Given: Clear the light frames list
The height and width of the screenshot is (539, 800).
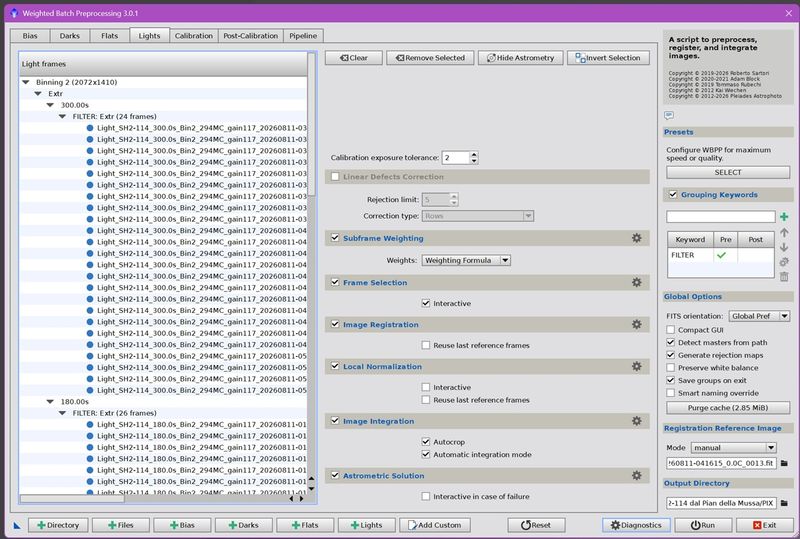Looking at the screenshot, I should click(x=354, y=58).
